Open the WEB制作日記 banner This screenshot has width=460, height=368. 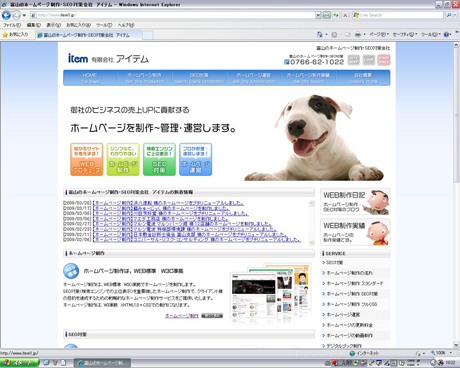pyautogui.click(x=355, y=201)
